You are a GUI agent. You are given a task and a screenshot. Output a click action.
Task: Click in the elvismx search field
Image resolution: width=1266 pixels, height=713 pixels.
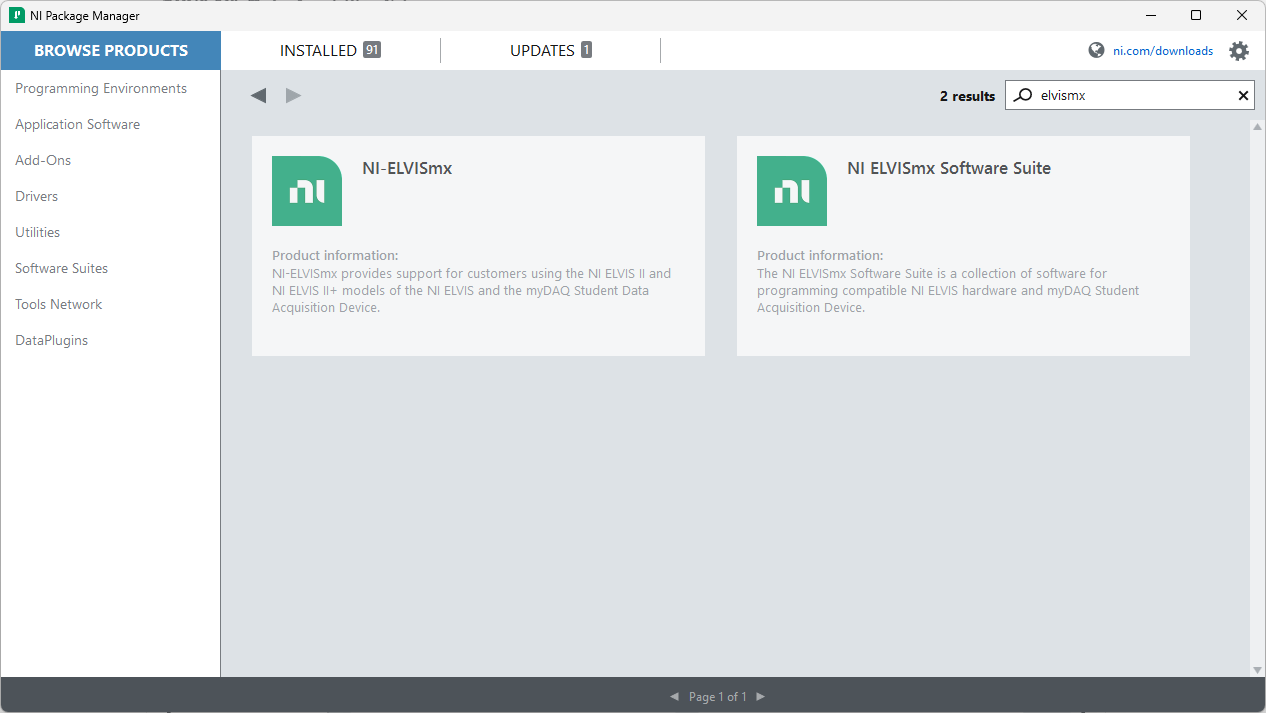point(1130,96)
